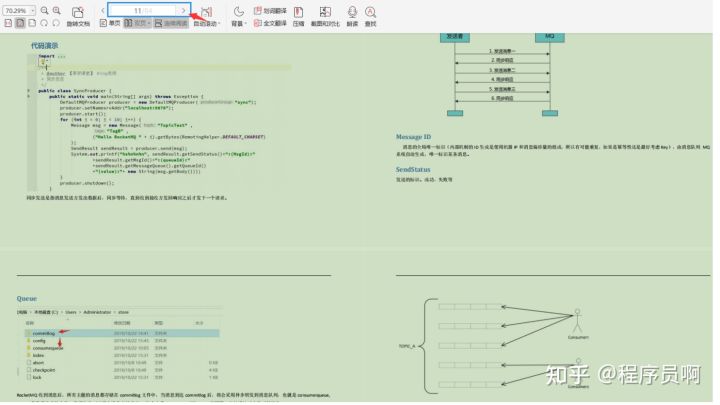Open the 70.29% zoom level dropdown
720x405 pixels.
(x=32, y=10)
